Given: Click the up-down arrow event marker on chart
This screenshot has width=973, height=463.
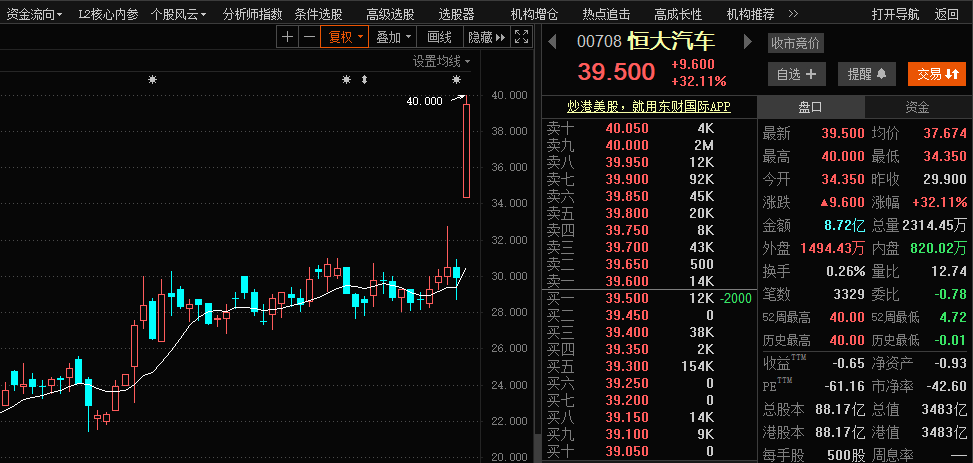Looking at the screenshot, I should 364,79.
